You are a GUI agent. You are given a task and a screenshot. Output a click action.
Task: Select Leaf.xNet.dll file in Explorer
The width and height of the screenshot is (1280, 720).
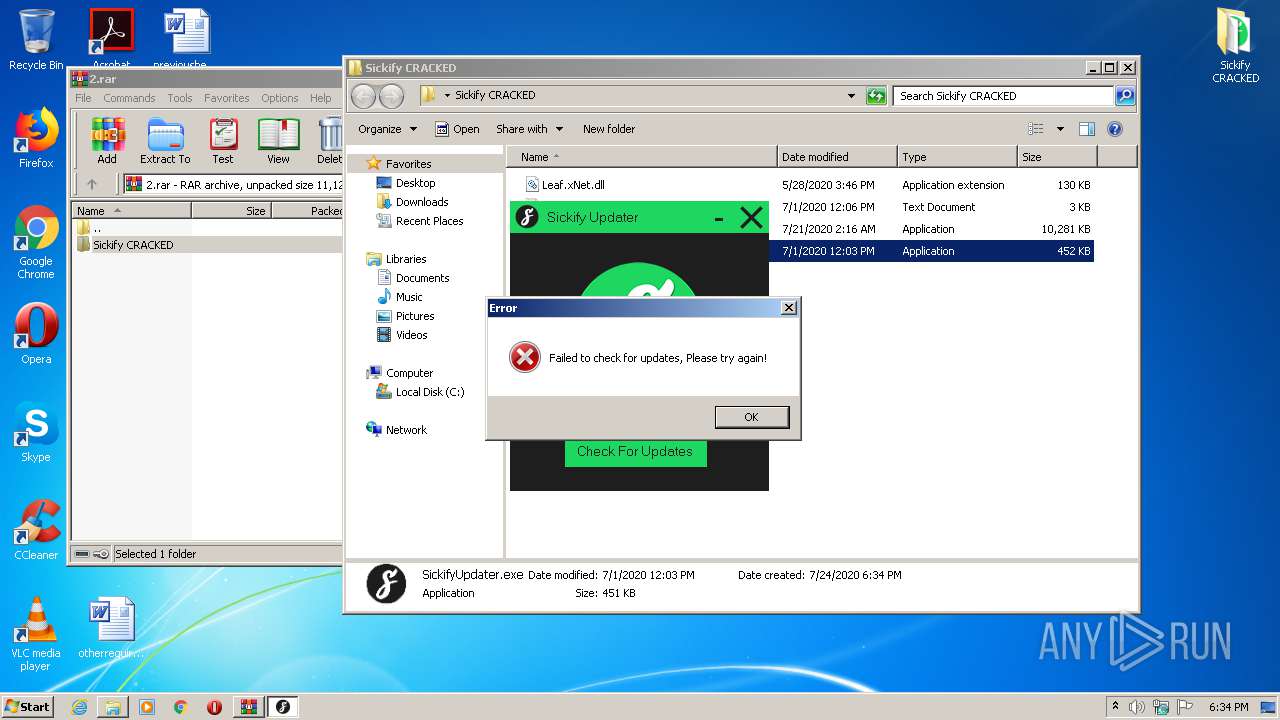pos(573,185)
